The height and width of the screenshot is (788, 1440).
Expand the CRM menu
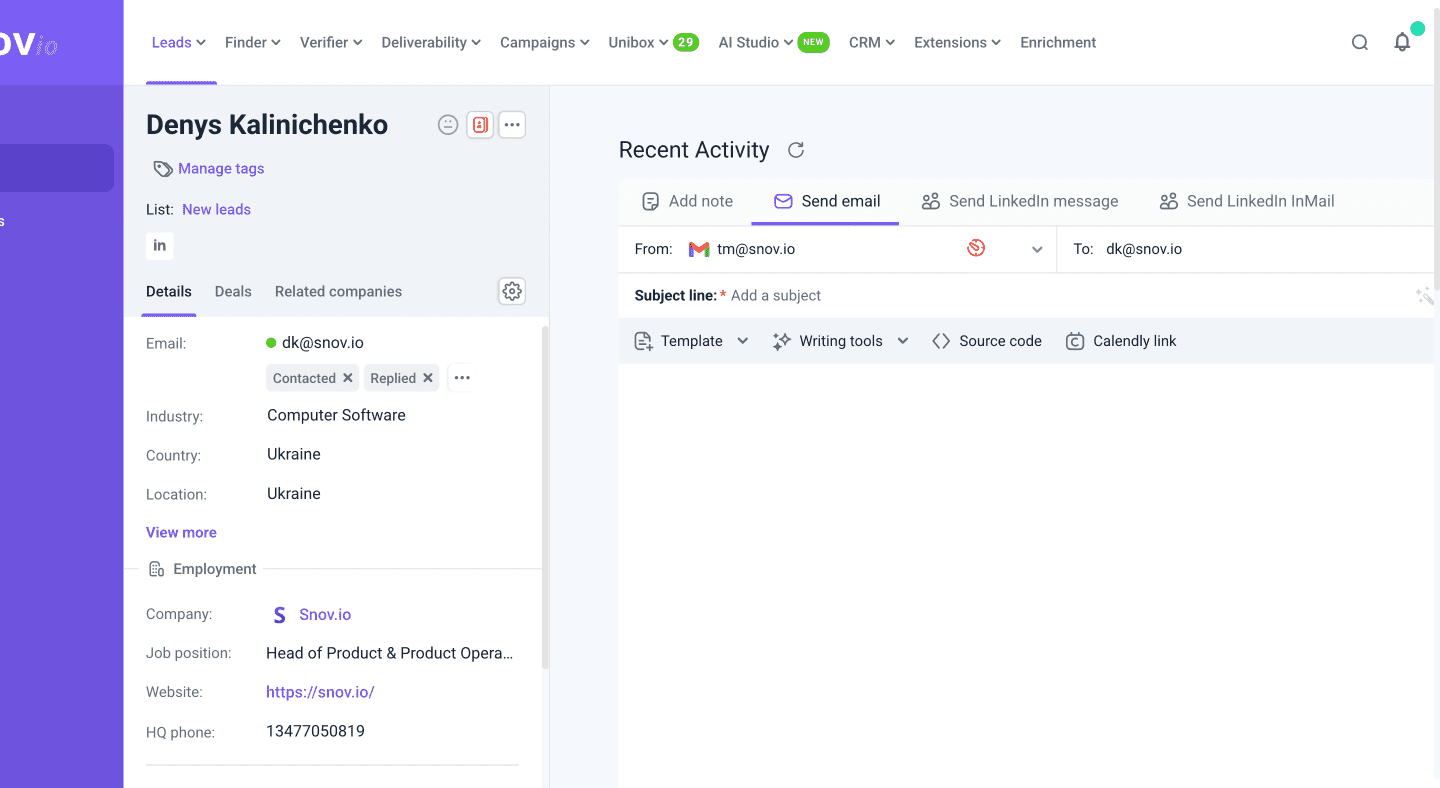[871, 42]
